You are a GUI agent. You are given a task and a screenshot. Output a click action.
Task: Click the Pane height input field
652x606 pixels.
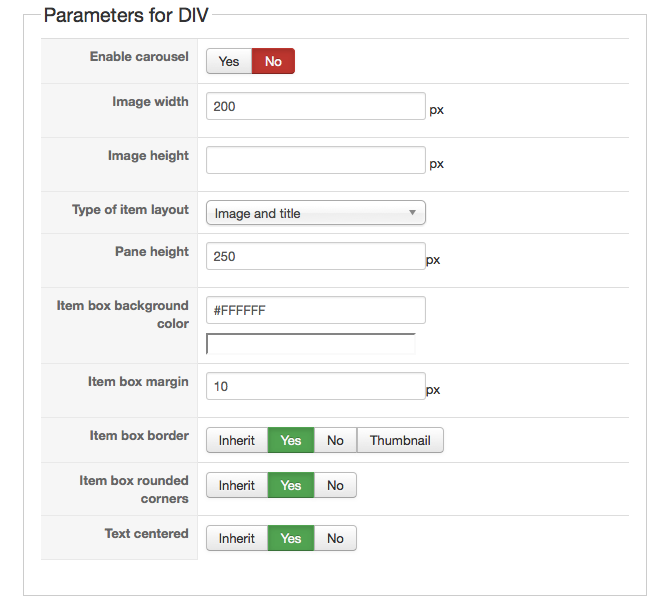tap(315, 256)
